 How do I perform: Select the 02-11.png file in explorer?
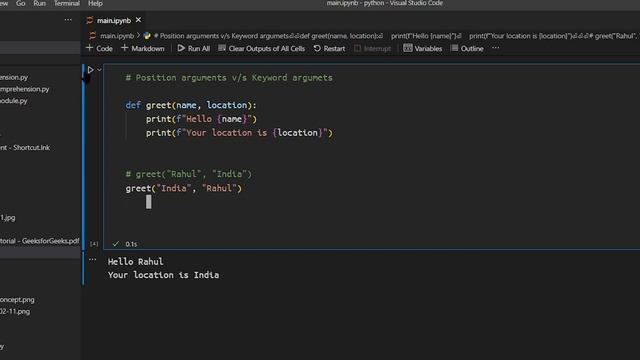click(15, 311)
